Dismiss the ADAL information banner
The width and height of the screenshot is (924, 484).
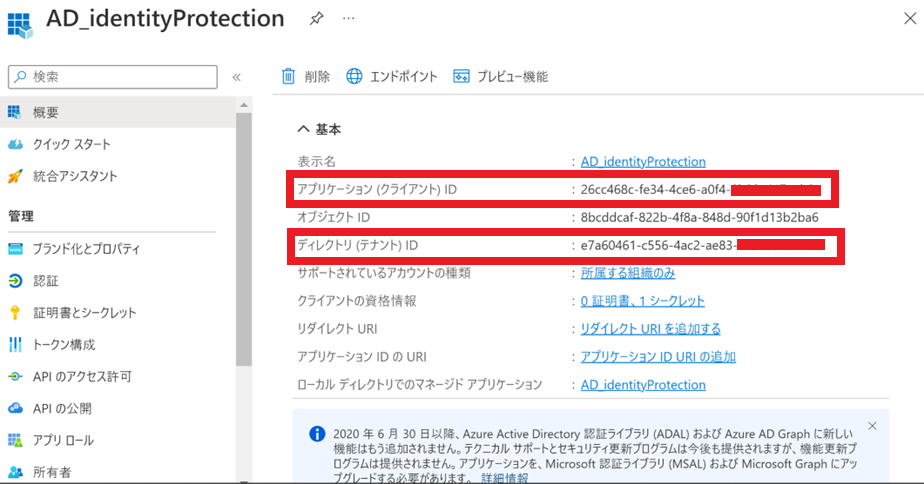coord(872,426)
